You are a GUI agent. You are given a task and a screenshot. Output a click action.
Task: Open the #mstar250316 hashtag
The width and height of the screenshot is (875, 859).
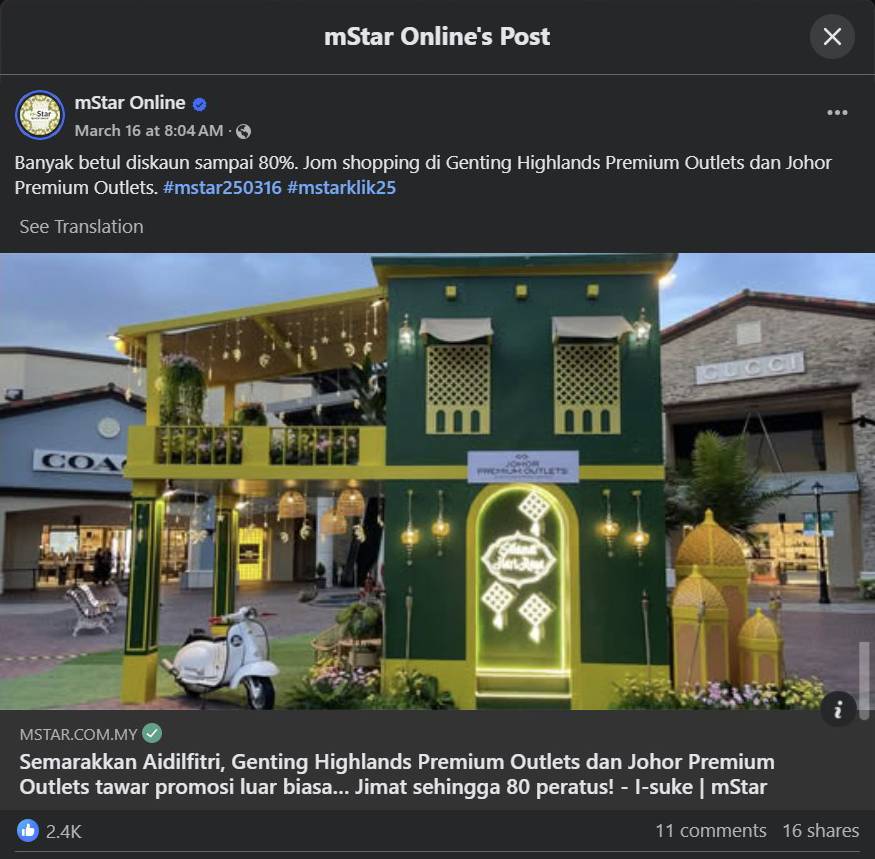[222, 188]
